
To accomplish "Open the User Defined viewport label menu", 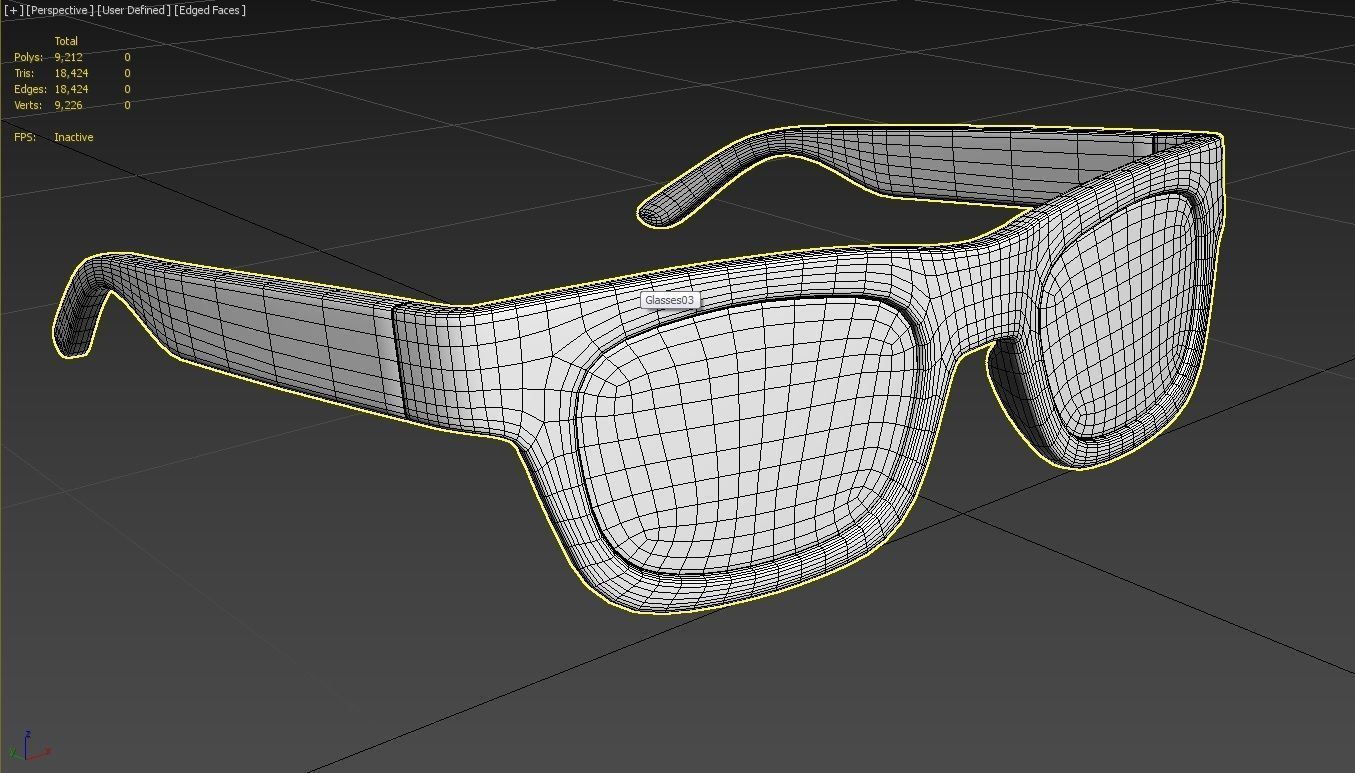I will pyautogui.click(x=134, y=10).
